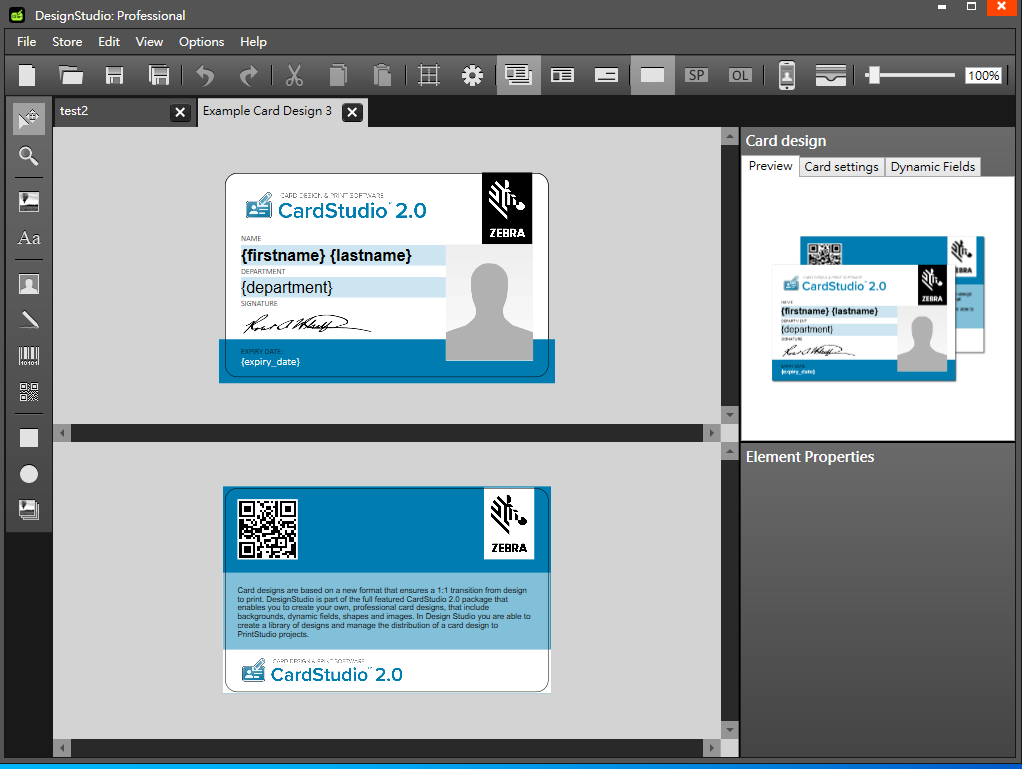Open the Card settings tab

(x=841, y=167)
